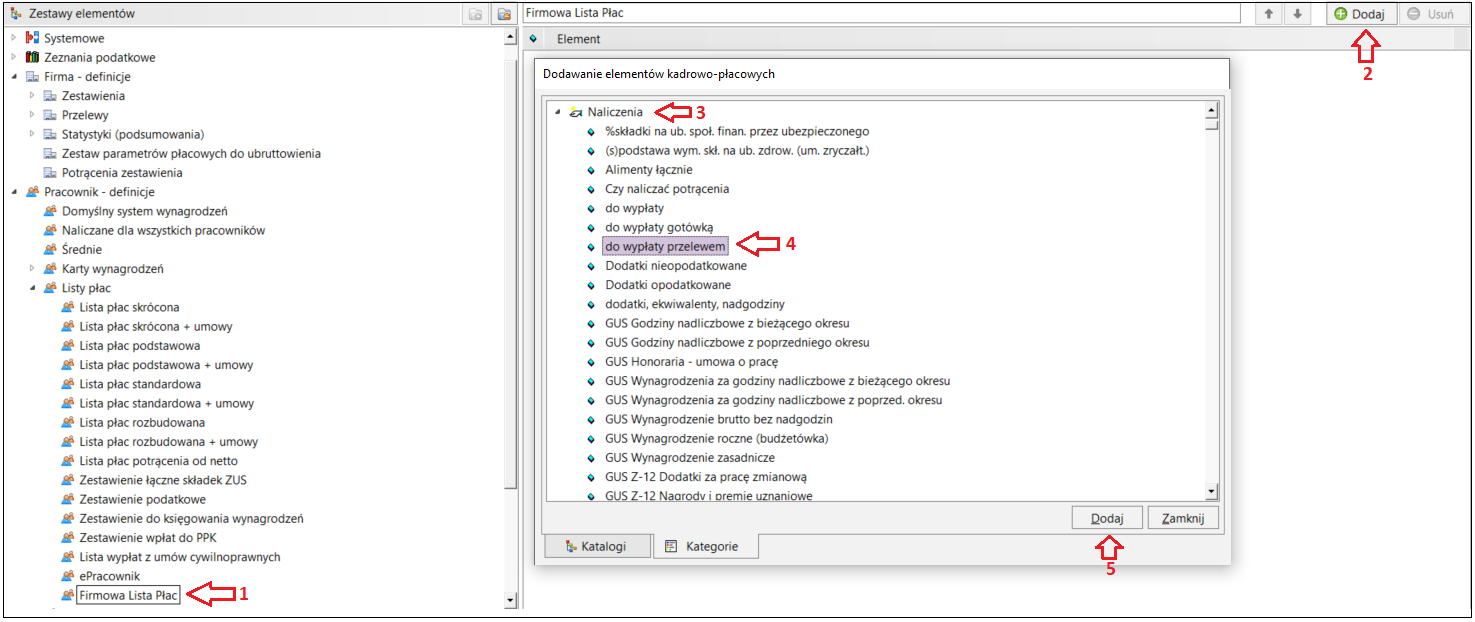Move element down with the arrow button
1475x622 pixels.
tap(1297, 14)
